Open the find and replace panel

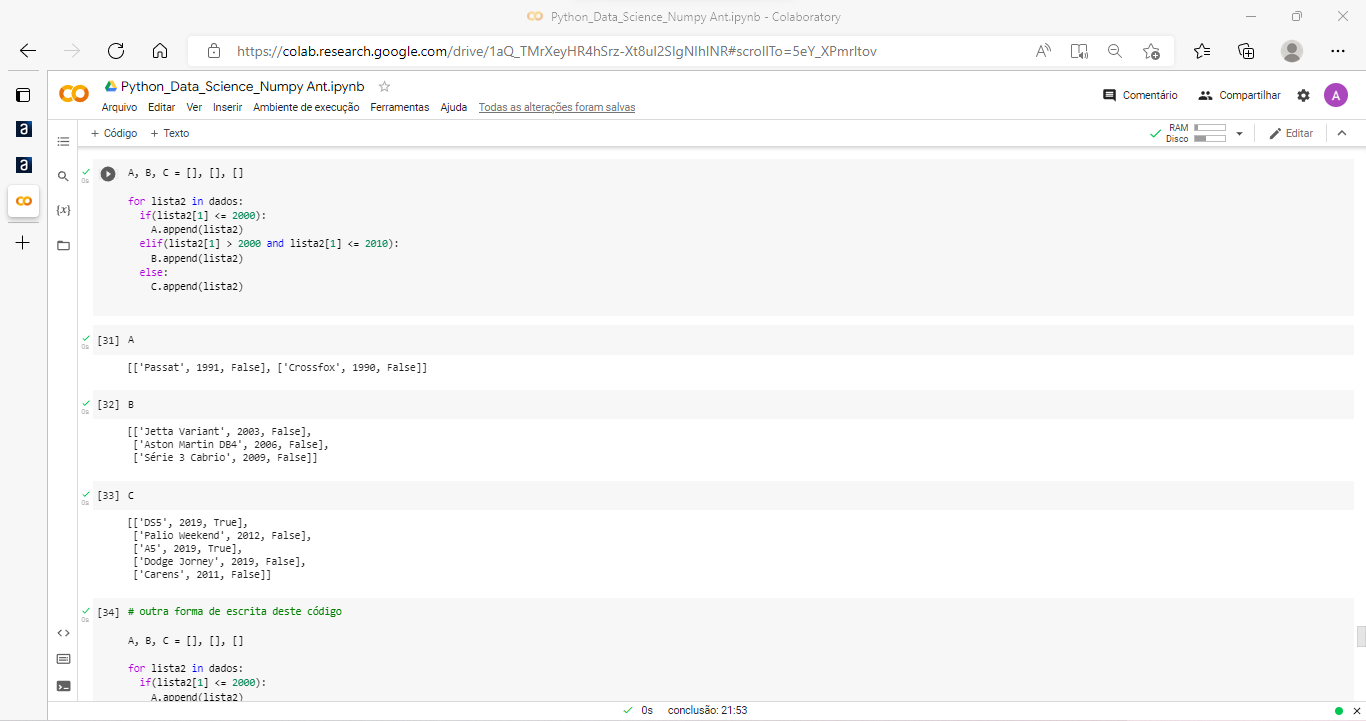63,176
